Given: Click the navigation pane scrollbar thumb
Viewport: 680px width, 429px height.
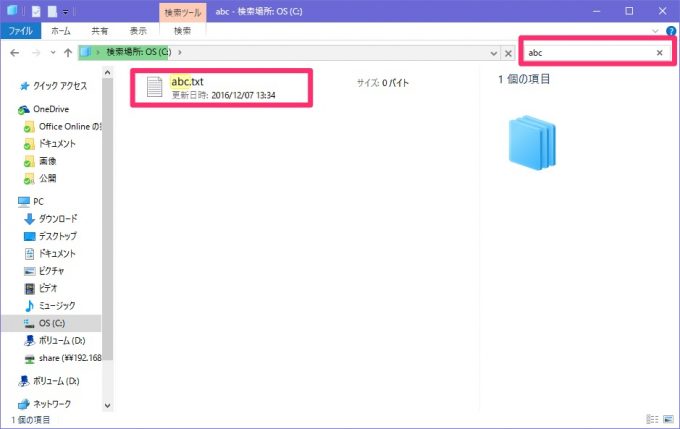Looking at the screenshot, I should pyautogui.click(x=108, y=219).
